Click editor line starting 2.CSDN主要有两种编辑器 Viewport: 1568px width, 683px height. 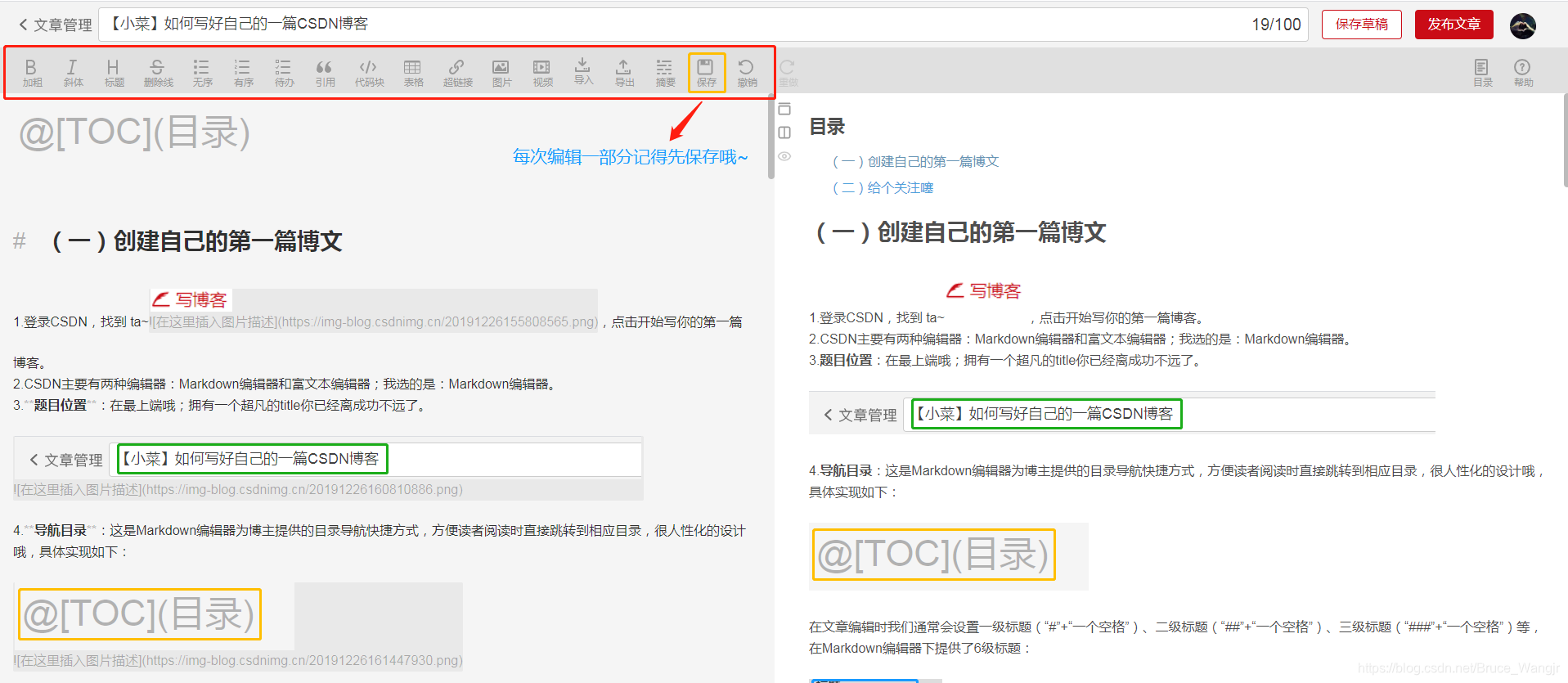(286, 384)
